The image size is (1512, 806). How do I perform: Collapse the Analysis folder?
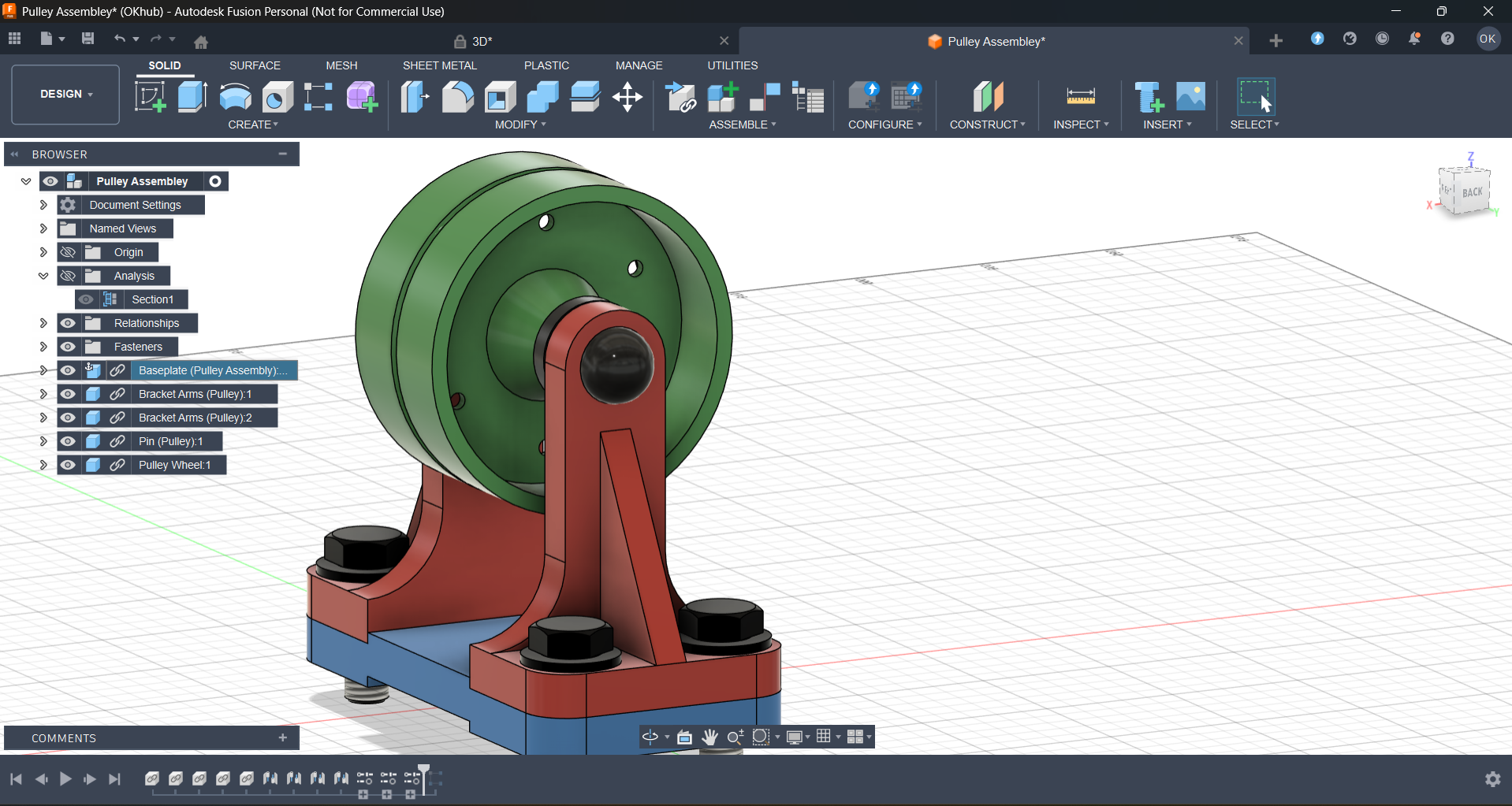[43, 276]
